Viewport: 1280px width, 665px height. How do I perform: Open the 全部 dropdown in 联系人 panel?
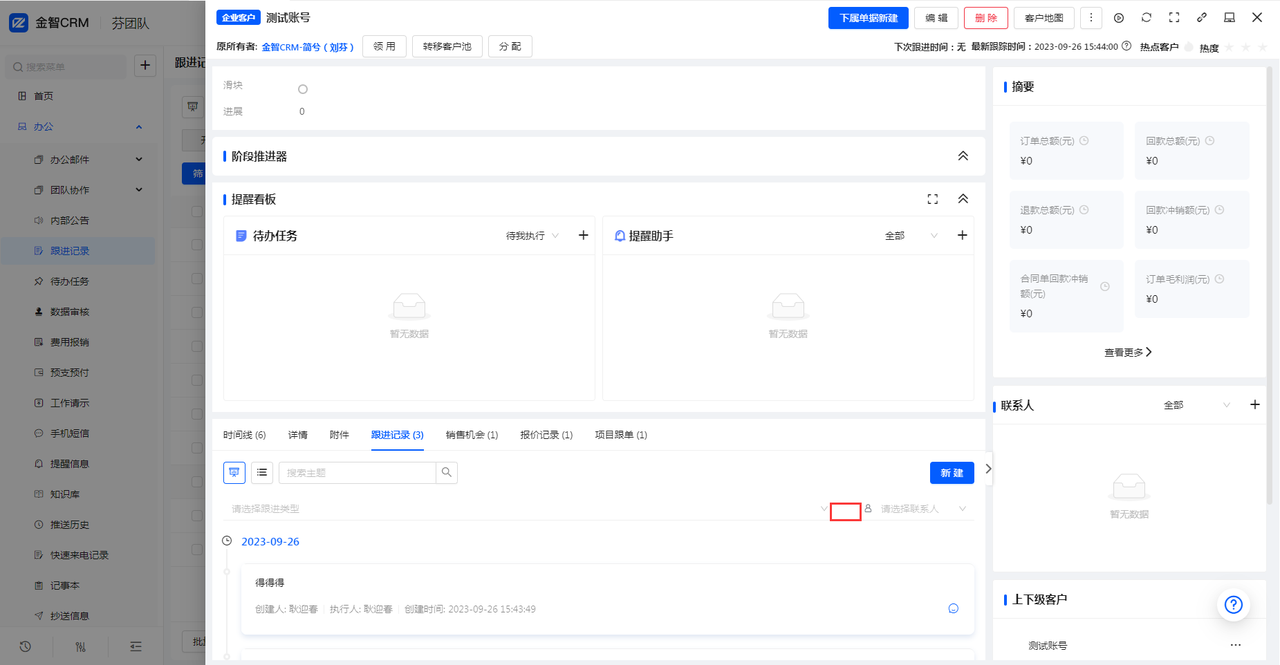(1197, 405)
